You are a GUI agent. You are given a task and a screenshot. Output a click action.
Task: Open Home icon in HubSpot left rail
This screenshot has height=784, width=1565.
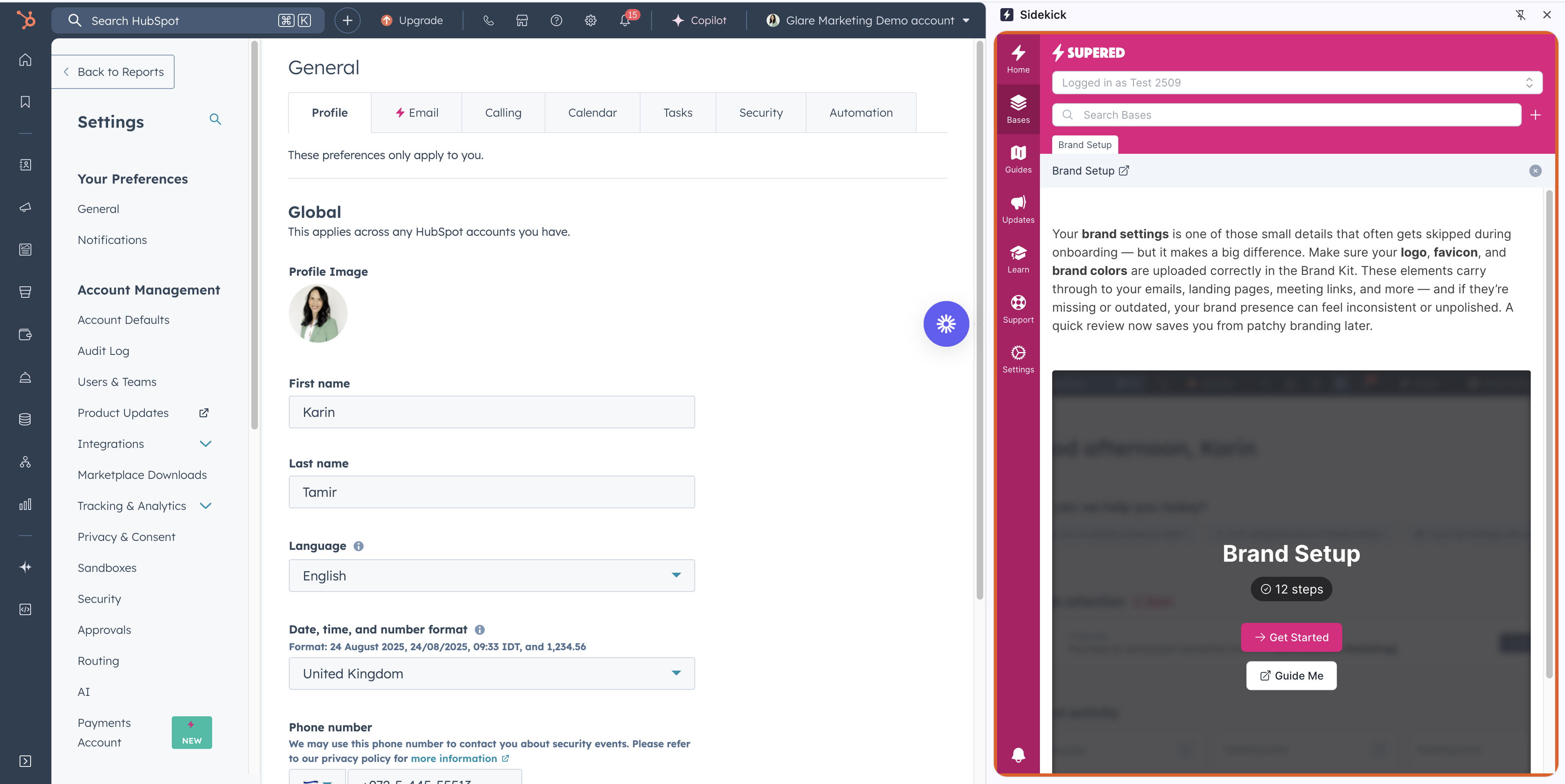click(25, 60)
